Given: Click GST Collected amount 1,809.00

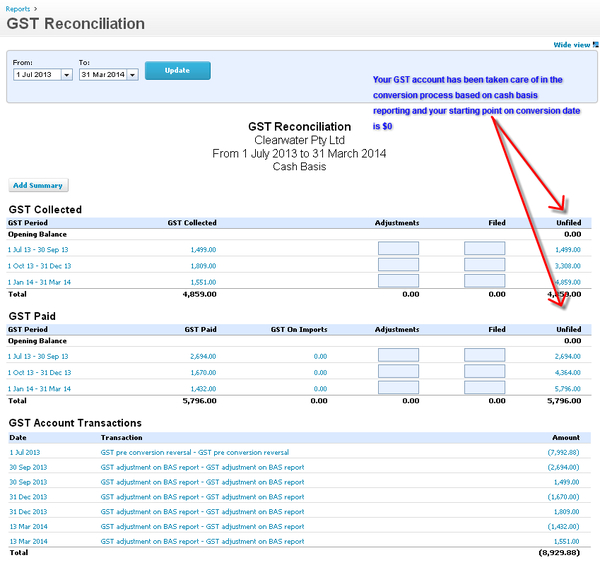Looking at the screenshot, I should 203,265.
